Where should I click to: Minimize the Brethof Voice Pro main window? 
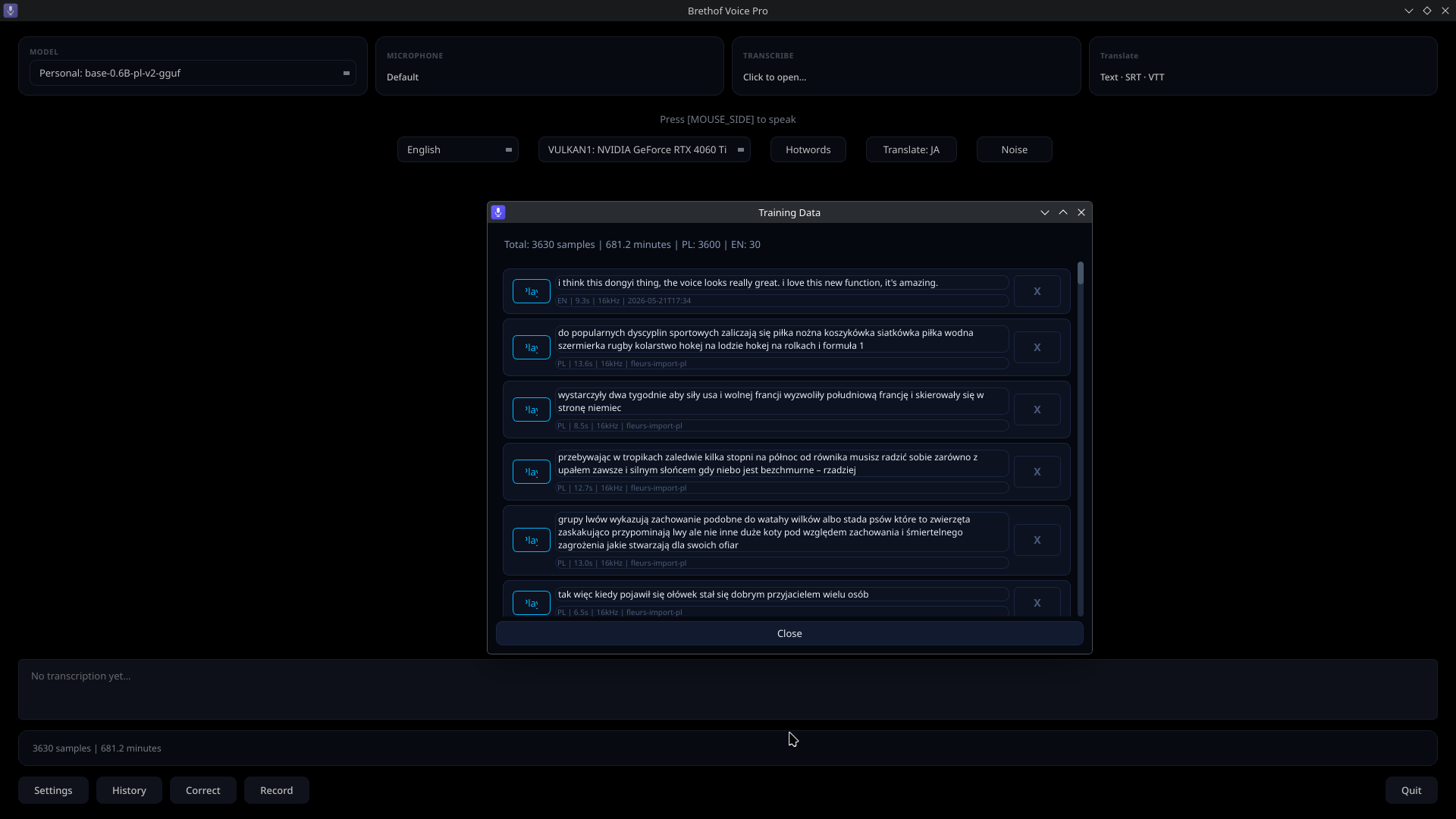1408,11
